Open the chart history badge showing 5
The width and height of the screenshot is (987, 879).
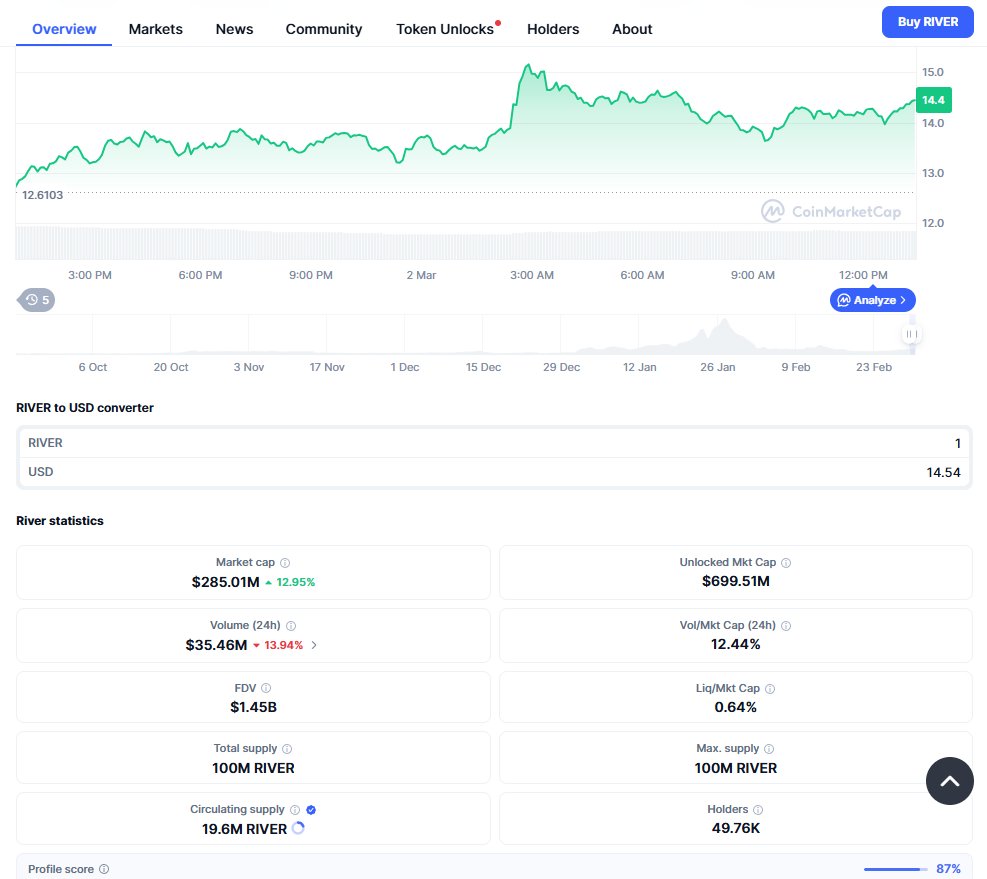[37, 300]
